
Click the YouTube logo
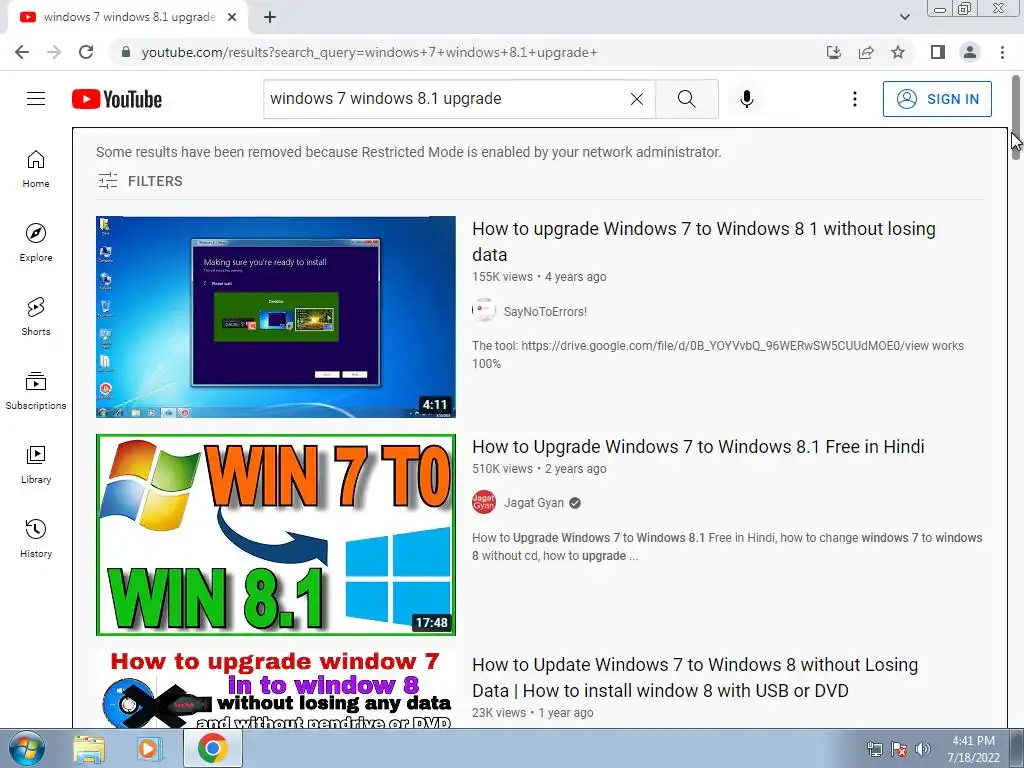[117, 99]
